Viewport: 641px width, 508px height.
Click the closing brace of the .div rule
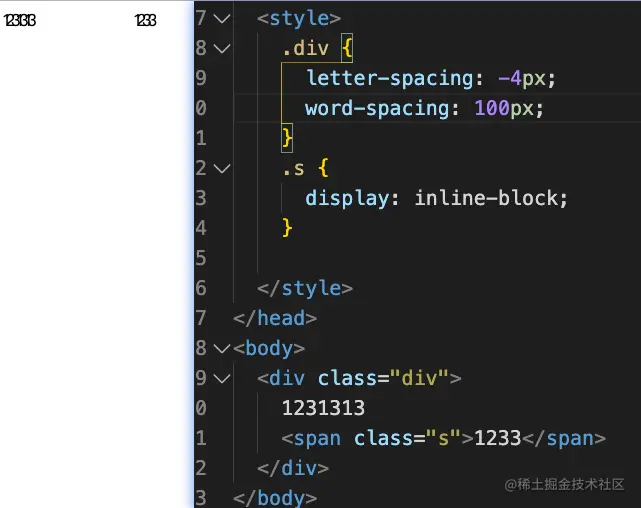(x=287, y=138)
